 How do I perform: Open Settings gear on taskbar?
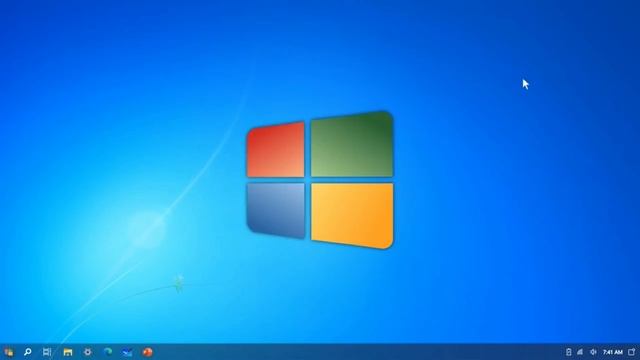pos(87,352)
